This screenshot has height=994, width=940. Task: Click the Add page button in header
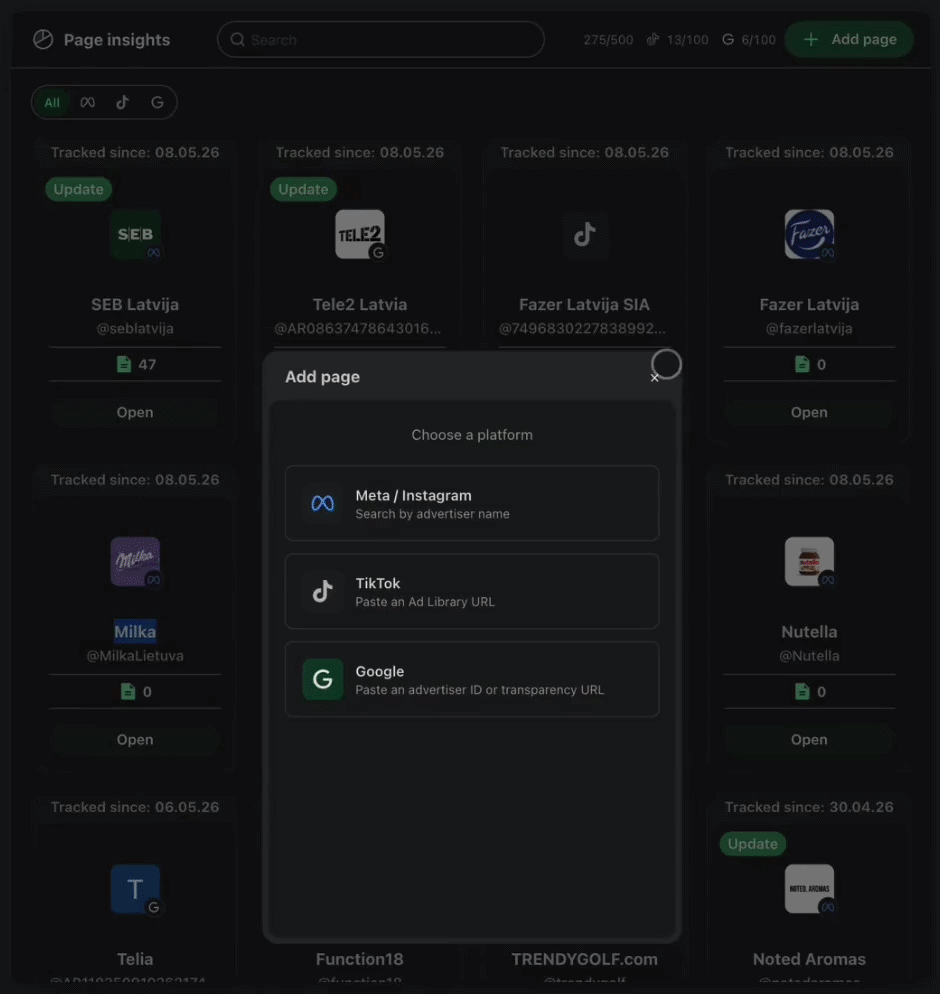point(849,40)
